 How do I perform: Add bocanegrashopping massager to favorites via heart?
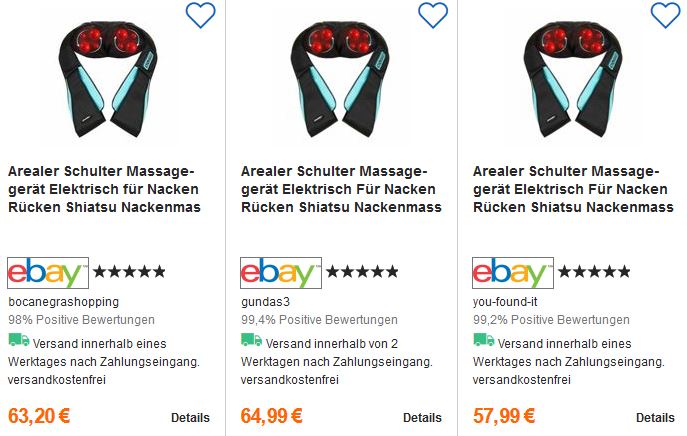tap(201, 15)
